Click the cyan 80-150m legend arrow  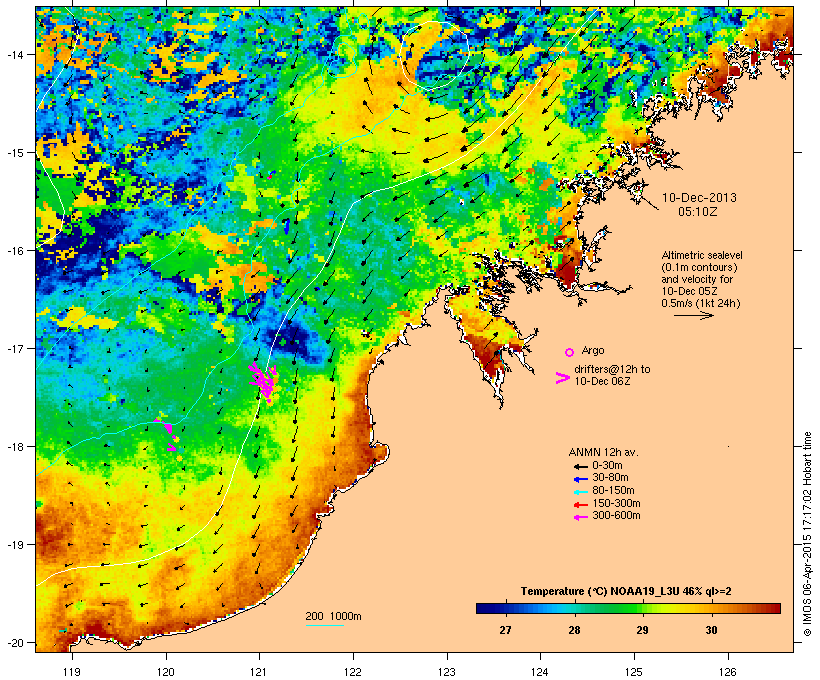click(x=580, y=492)
